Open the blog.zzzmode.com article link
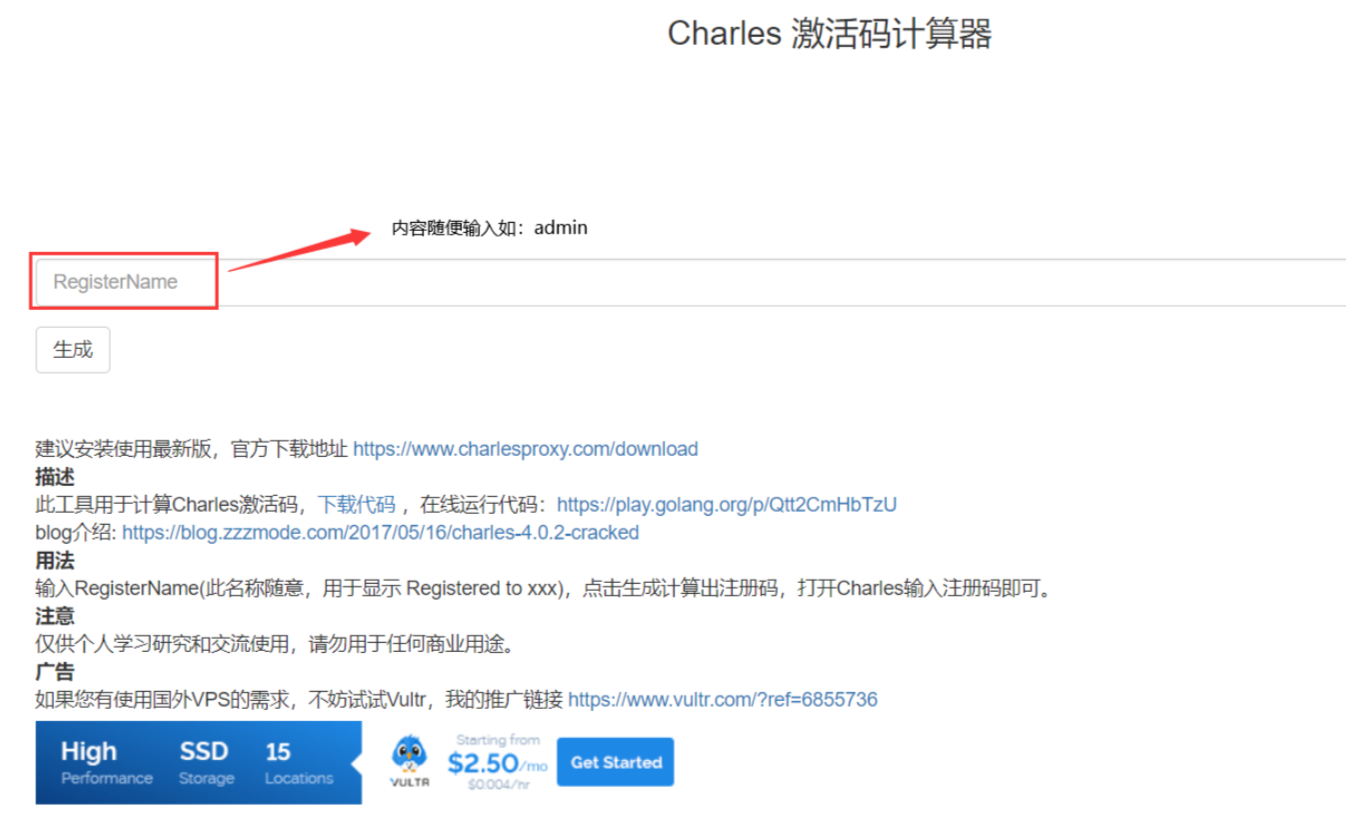This screenshot has height=832, width=1346. click(380, 533)
